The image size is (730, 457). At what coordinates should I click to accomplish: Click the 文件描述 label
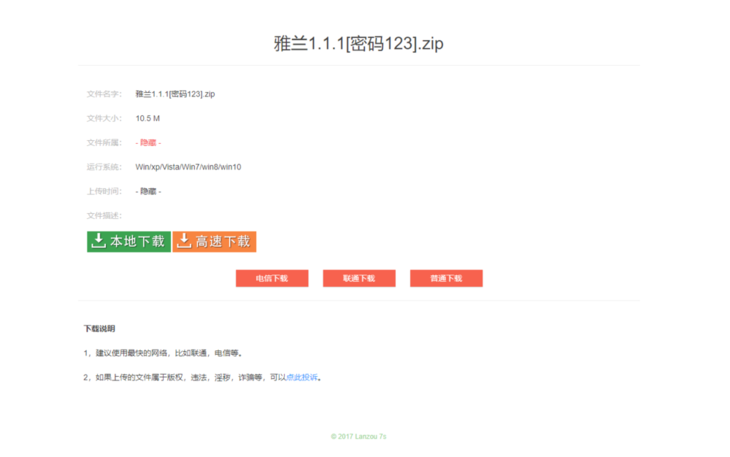(104, 215)
